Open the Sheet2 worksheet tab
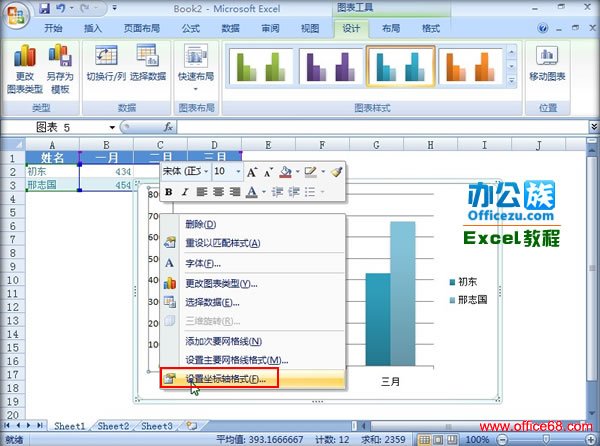 pyautogui.click(x=113, y=426)
